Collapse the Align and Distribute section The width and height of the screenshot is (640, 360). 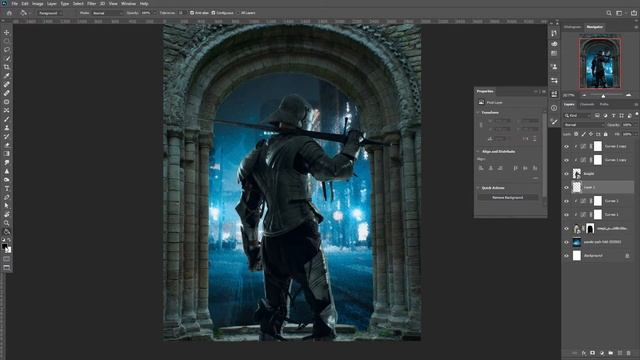coord(478,151)
